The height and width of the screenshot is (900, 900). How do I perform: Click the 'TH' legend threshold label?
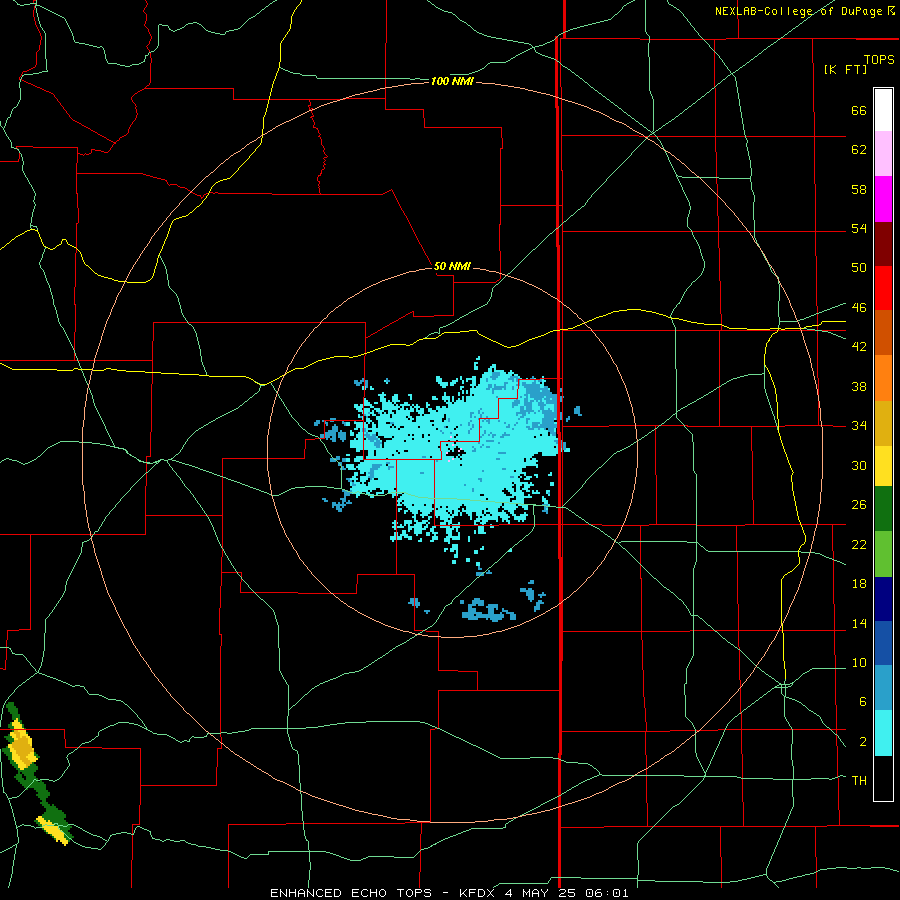click(x=859, y=781)
